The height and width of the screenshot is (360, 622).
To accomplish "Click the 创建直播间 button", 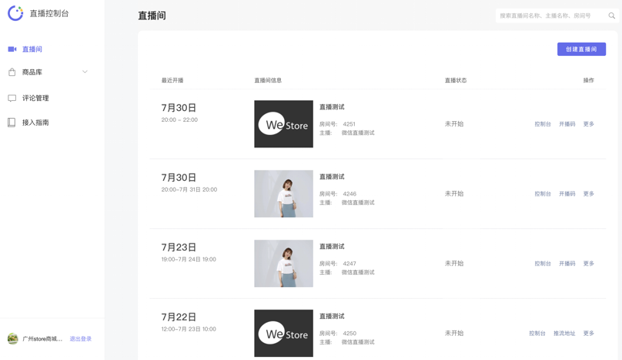I will 582,49.
